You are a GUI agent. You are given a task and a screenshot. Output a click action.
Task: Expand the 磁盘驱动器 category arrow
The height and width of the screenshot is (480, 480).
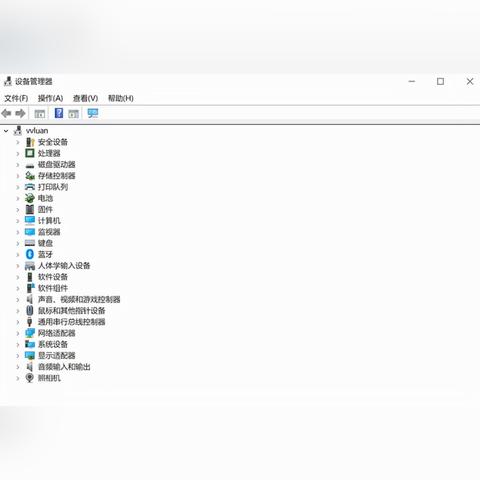click(x=18, y=165)
